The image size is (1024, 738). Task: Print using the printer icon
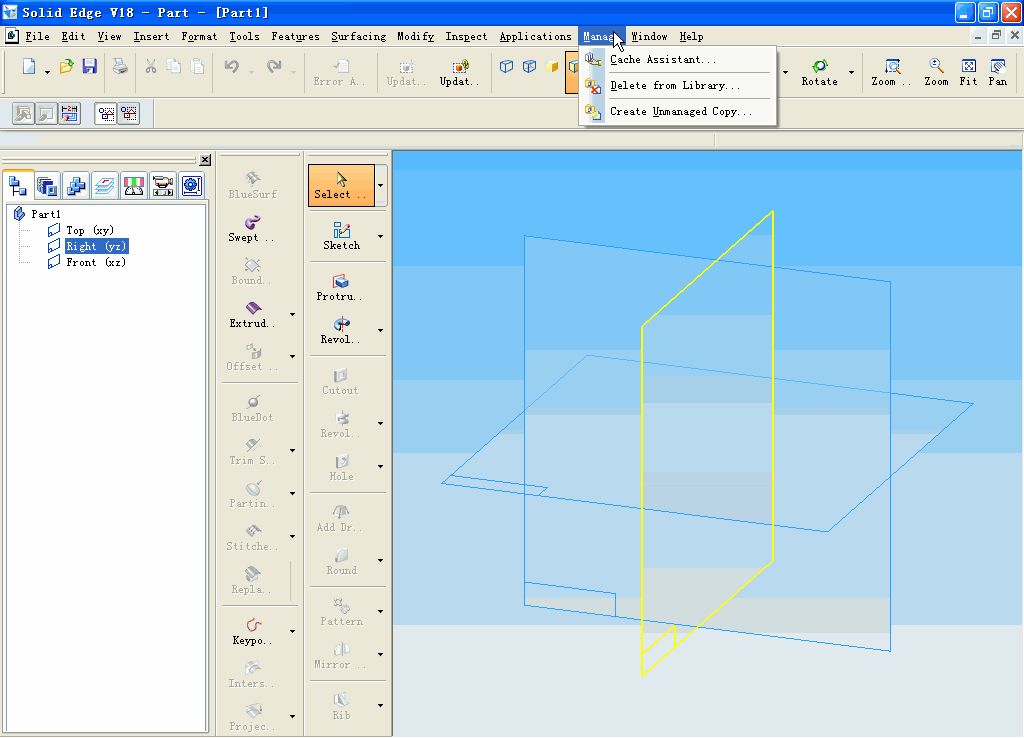120,66
